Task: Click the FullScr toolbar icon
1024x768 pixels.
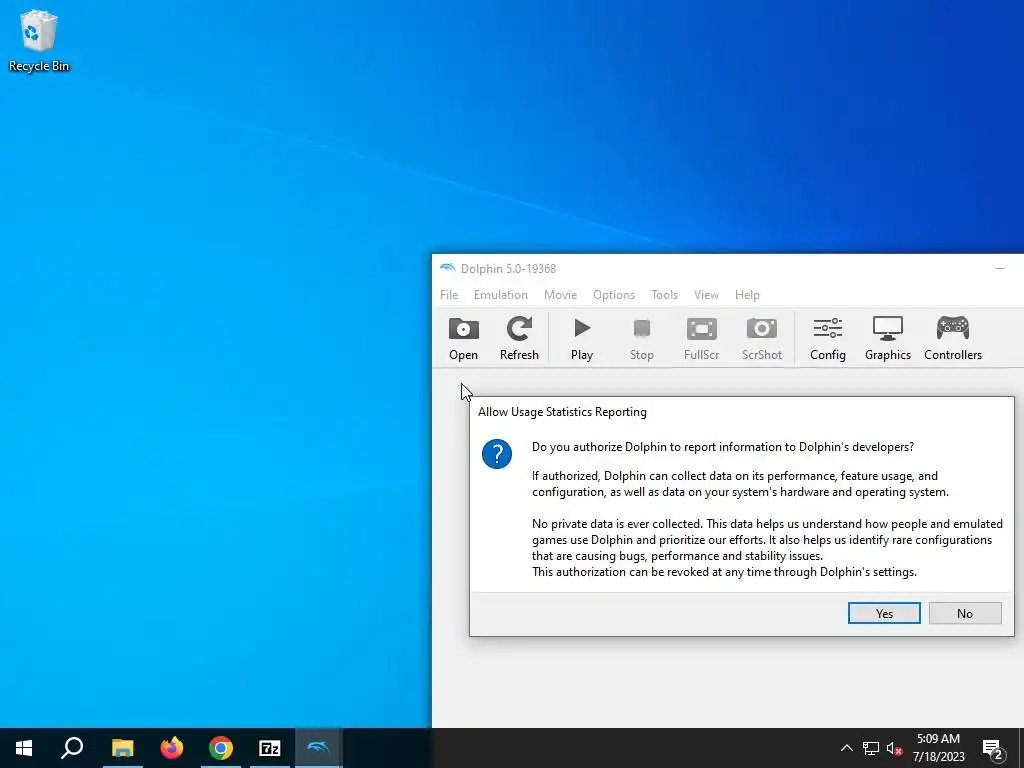Action: pos(701,338)
